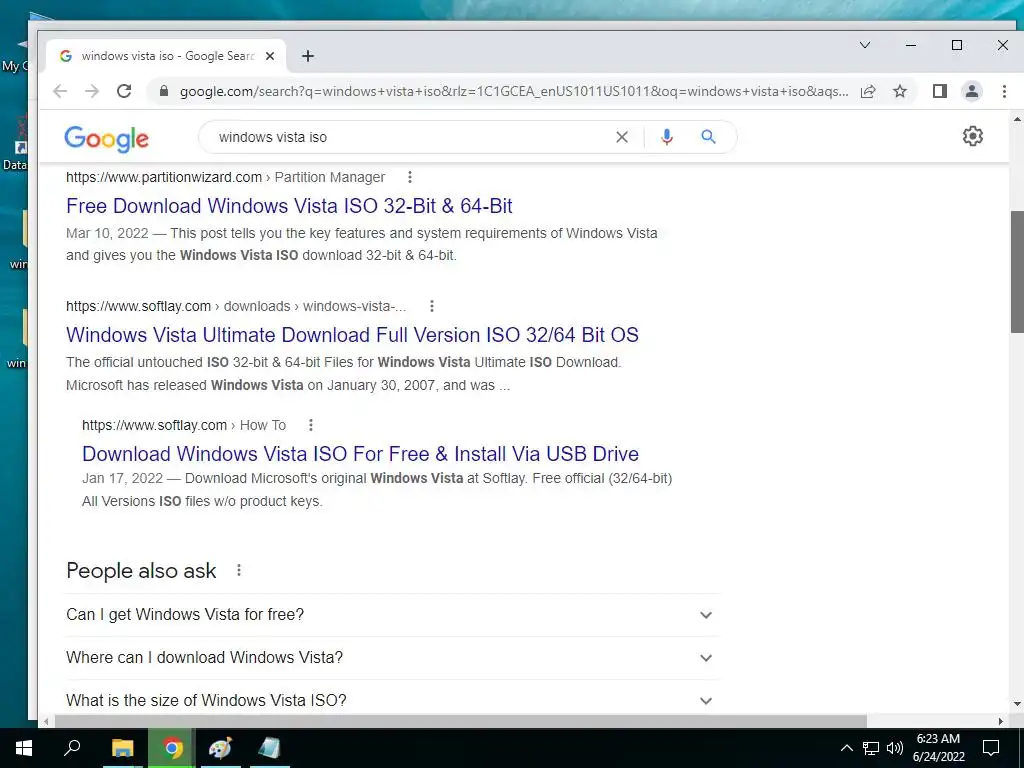This screenshot has height=768, width=1024.
Task: Click the padlock site info icon
Action: click(164, 91)
